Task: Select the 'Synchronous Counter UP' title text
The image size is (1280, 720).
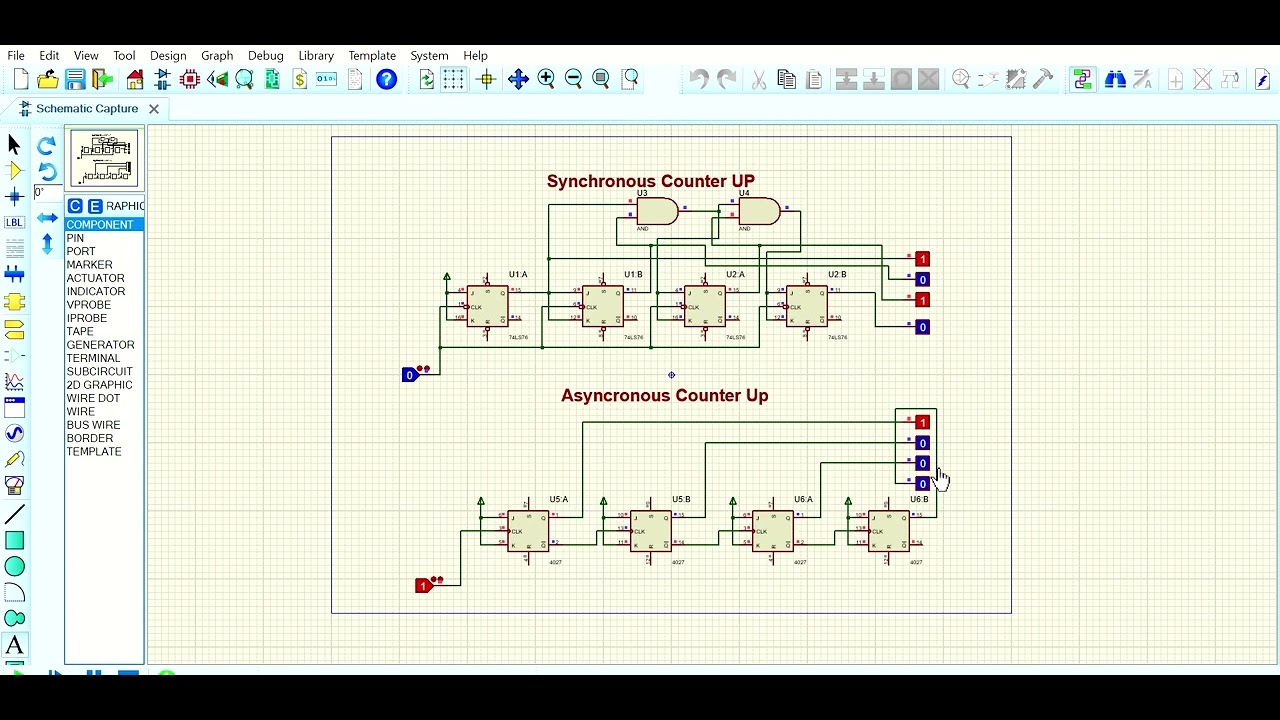Action: 651,181
